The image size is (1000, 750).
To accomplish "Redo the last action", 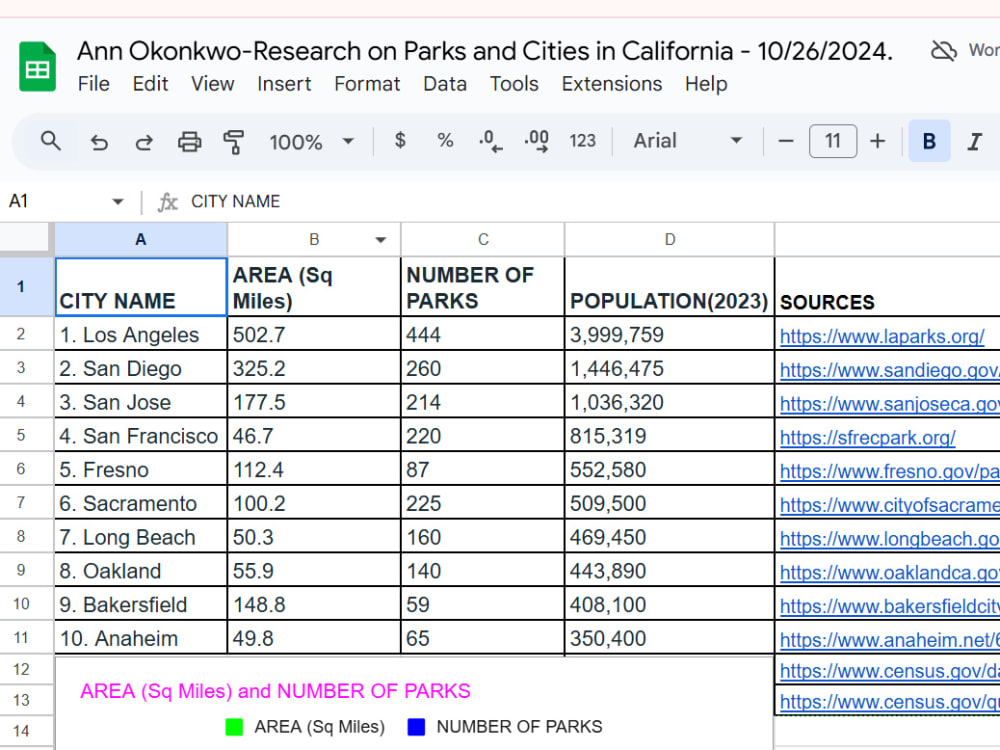I will coord(144,142).
